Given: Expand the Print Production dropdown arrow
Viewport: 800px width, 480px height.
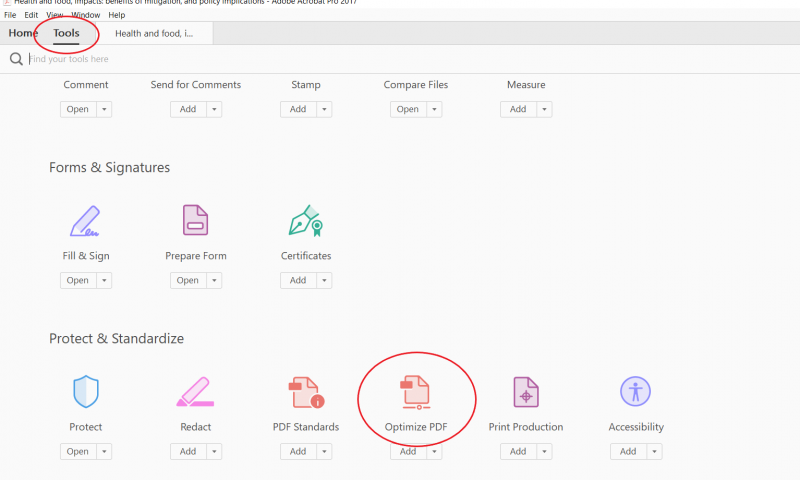Looking at the screenshot, I should 544,451.
